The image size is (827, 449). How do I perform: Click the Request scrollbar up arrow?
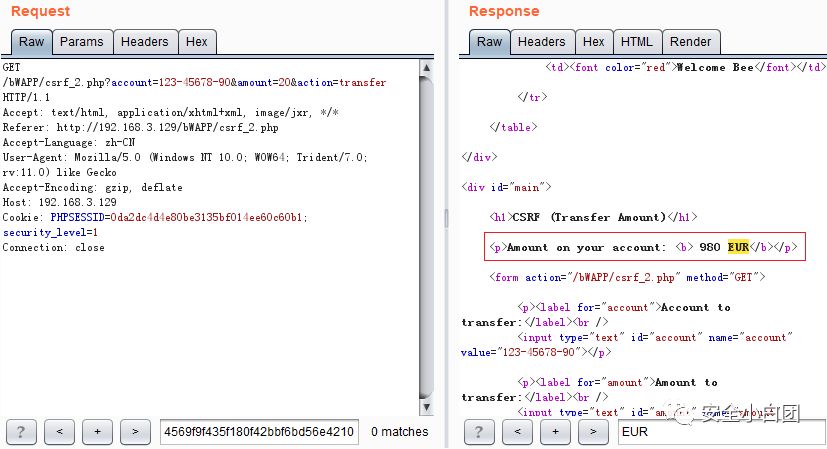point(427,68)
